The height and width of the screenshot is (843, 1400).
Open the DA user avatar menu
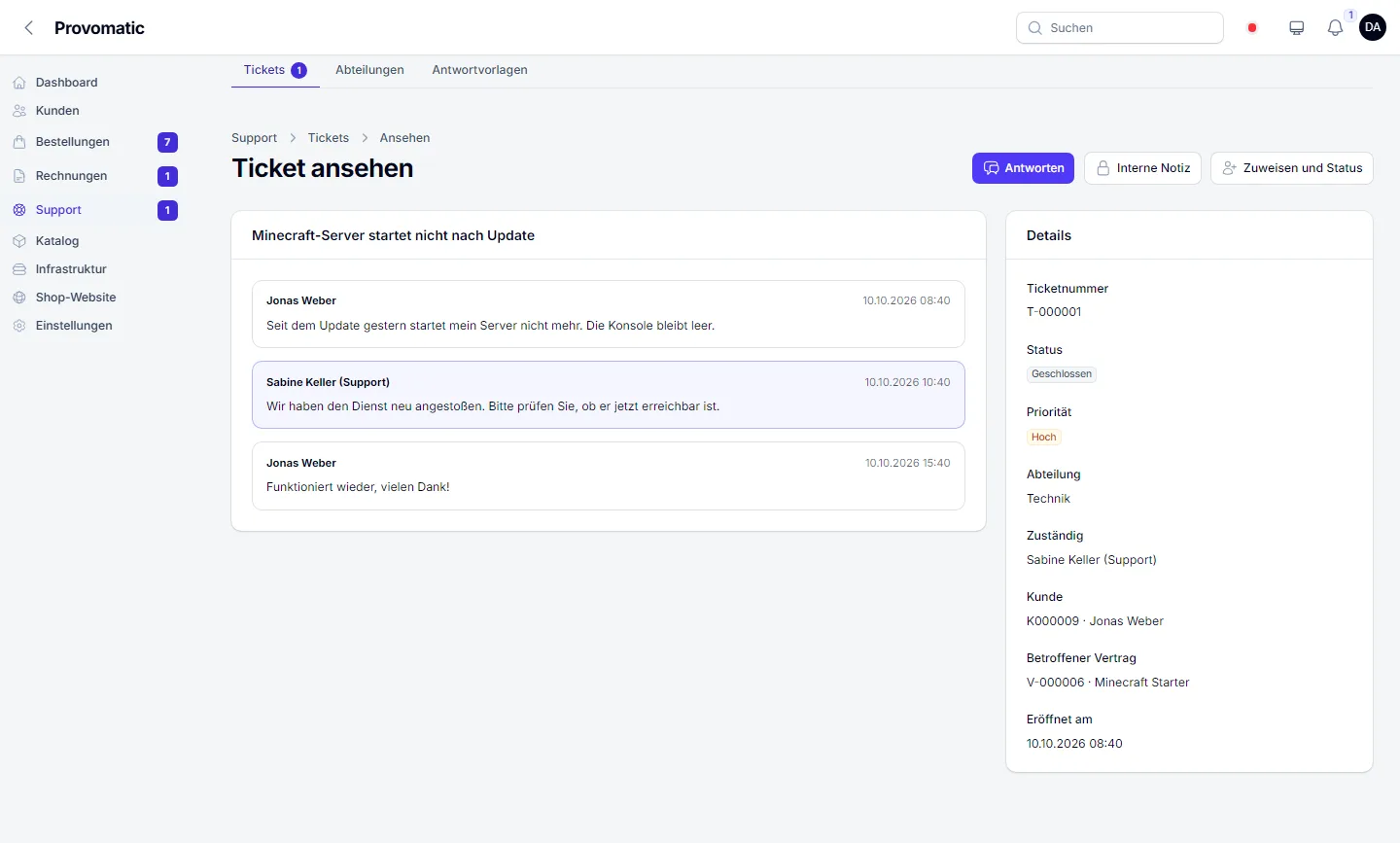pos(1373,27)
